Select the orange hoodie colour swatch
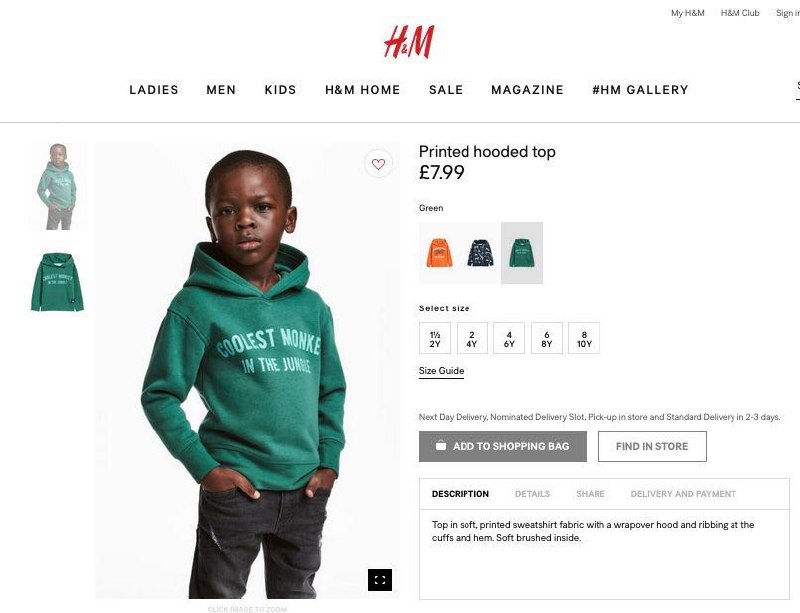The image size is (800, 613). point(439,253)
